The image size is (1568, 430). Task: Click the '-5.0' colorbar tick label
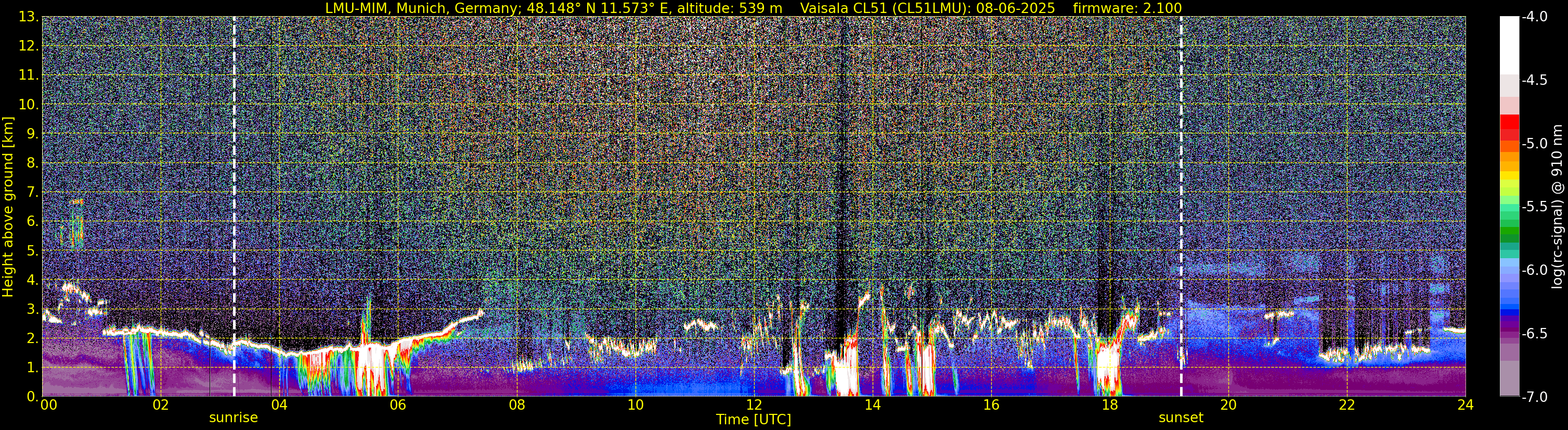tap(1534, 144)
